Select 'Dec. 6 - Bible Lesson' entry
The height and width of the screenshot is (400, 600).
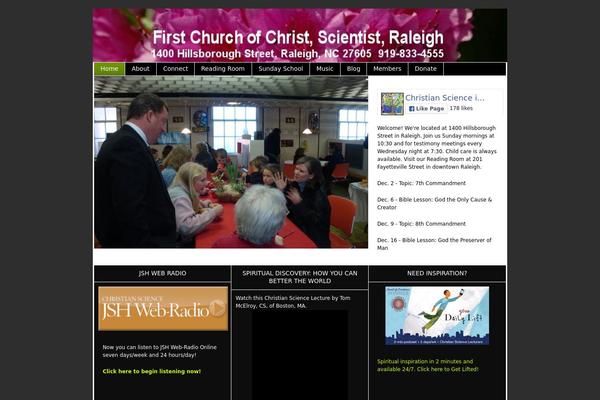(x=434, y=204)
